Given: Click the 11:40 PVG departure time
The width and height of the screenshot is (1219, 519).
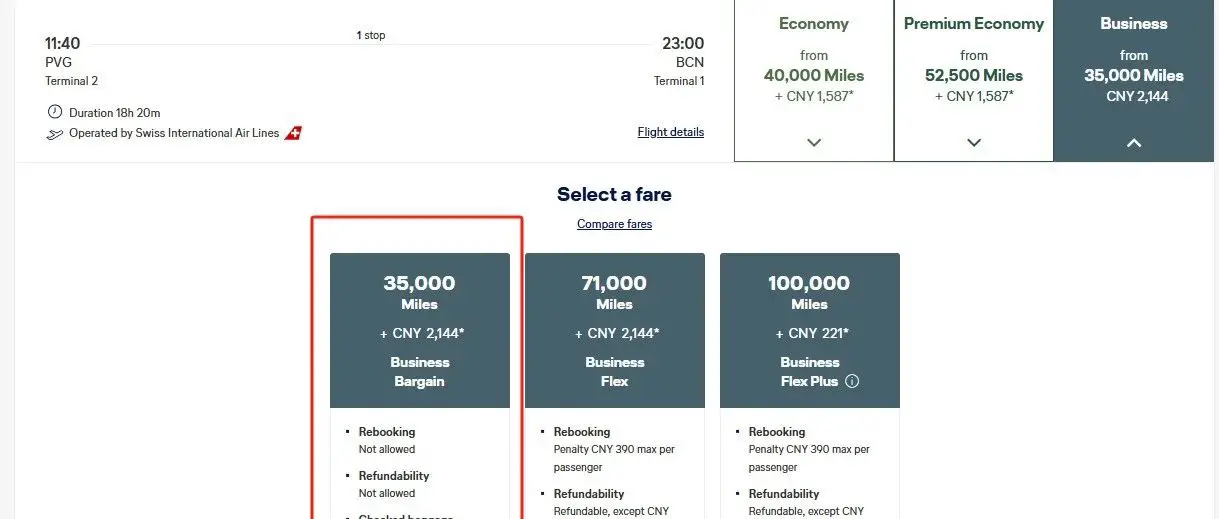Looking at the screenshot, I should point(63,44).
